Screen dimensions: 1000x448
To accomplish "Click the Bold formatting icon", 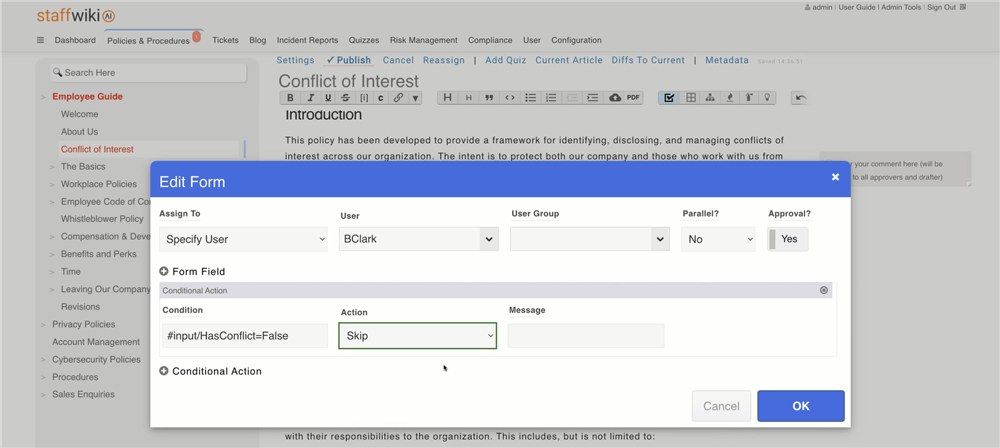I will pos(290,98).
